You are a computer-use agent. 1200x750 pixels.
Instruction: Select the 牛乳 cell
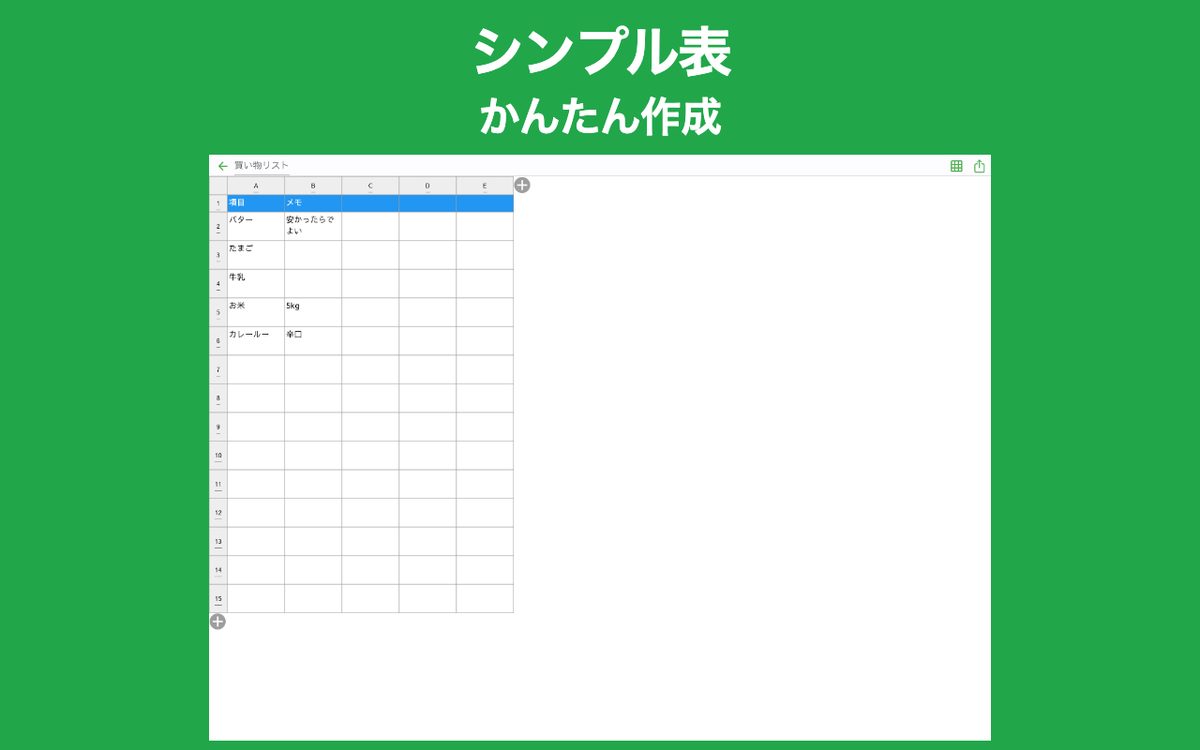[256, 284]
